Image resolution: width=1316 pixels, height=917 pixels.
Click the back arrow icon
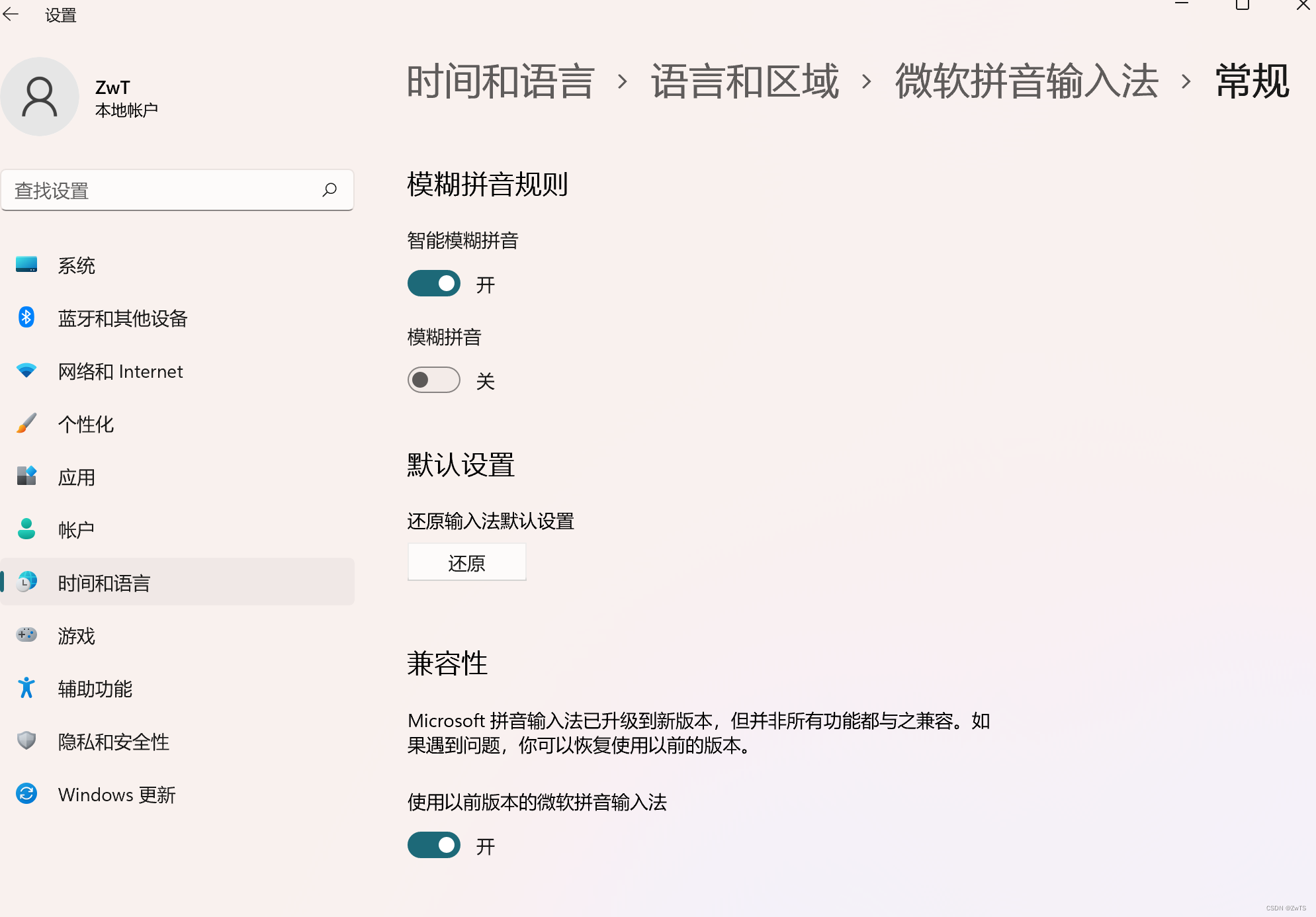tap(11, 14)
